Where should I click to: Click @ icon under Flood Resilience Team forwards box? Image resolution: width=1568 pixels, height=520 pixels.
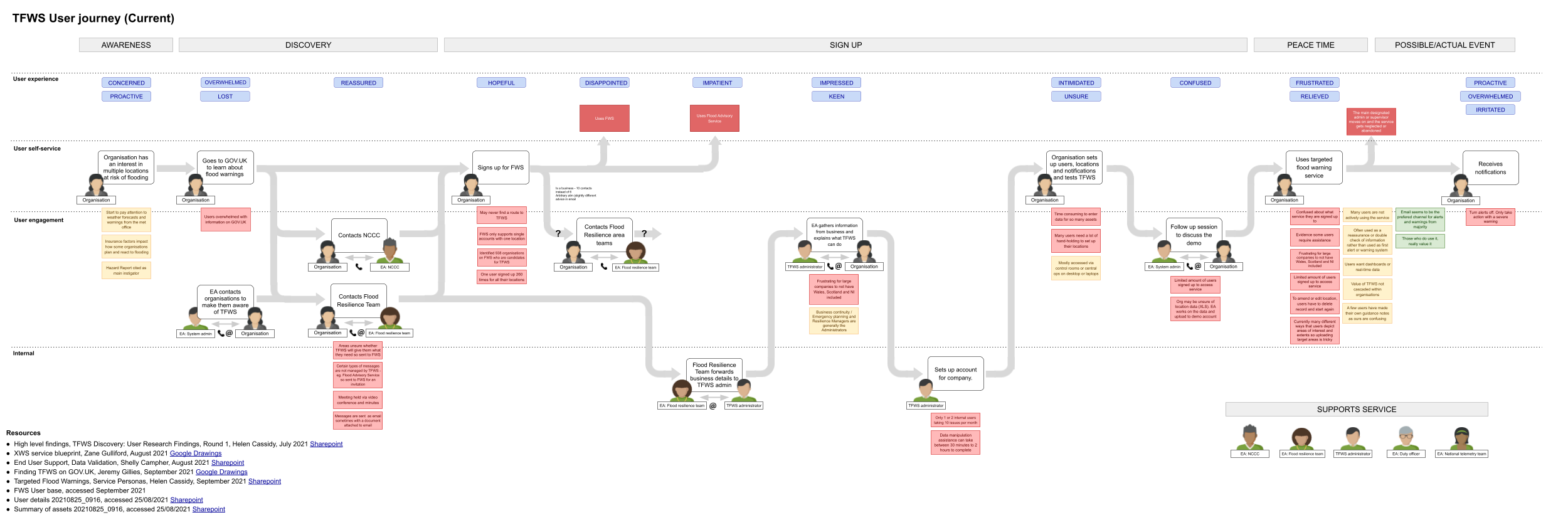713,406
